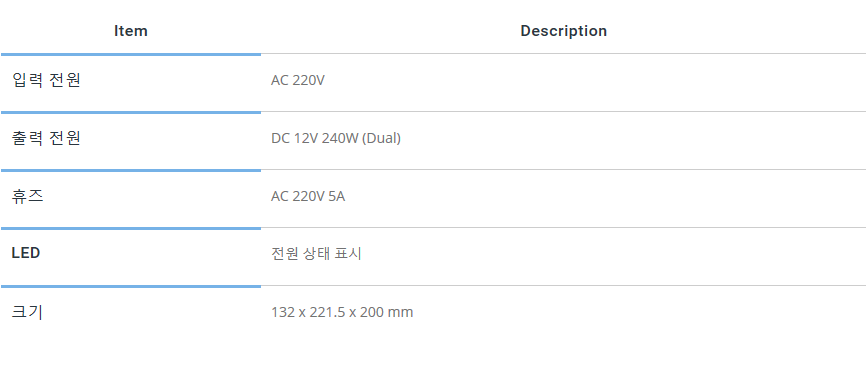866x366 pixels.
Task: Click the Description column header
Action: (x=563, y=31)
